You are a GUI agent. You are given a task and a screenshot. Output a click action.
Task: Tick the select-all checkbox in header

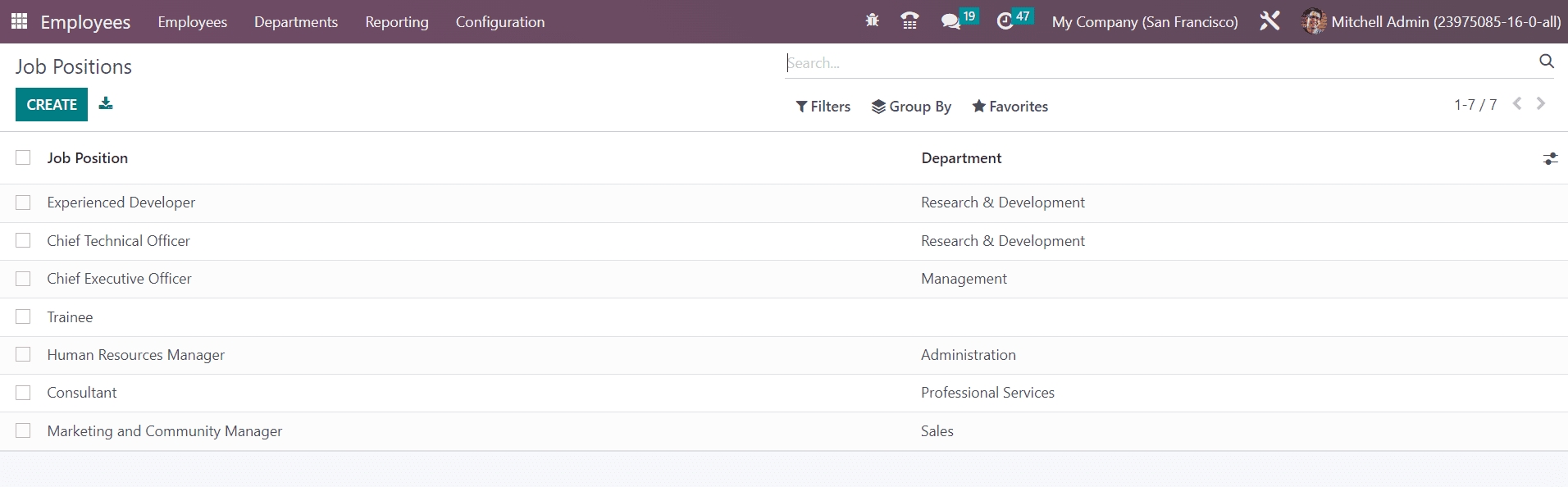pyautogui.click(x=23, y=157)
